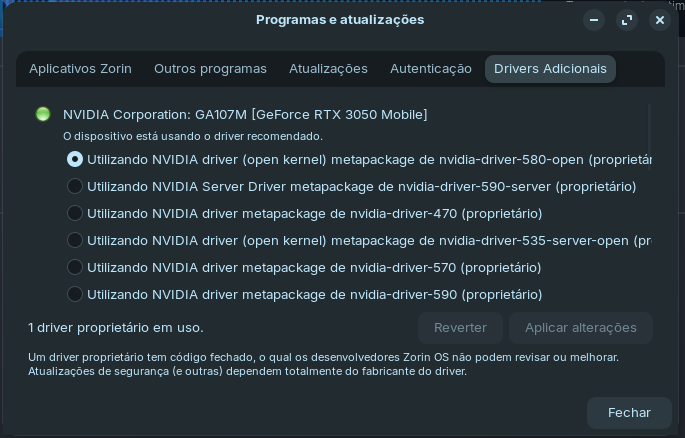The height and width of the screenshot is (438, 685).
Task: Click the Reverter button
Action: [x=460, y=328]
